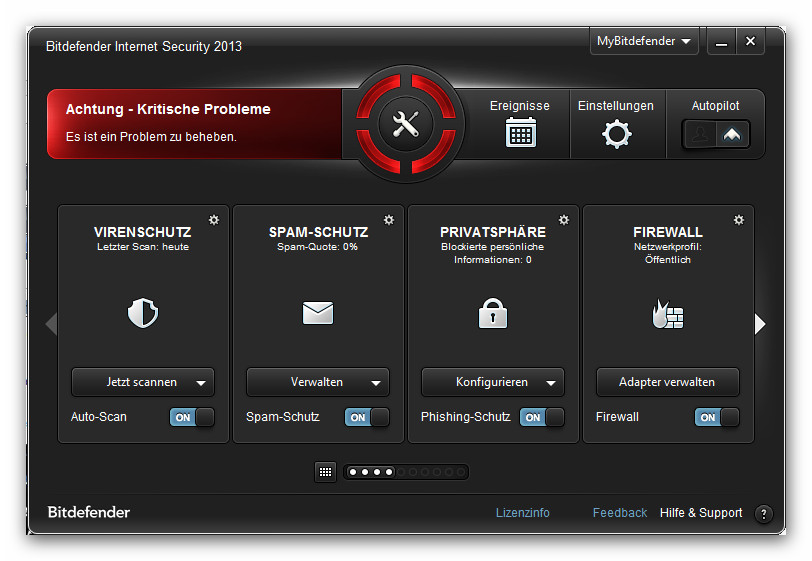Open Hilfe & Support
Image resolution: width=812 pixels, height=561 pixels.
click(701, 513)
